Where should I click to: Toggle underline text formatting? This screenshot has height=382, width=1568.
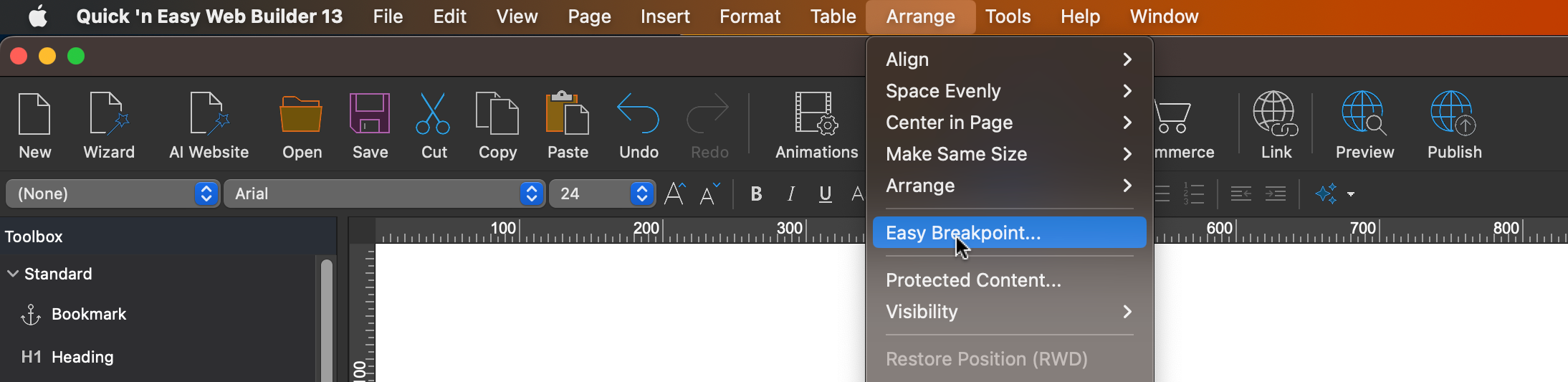(825, 194)
